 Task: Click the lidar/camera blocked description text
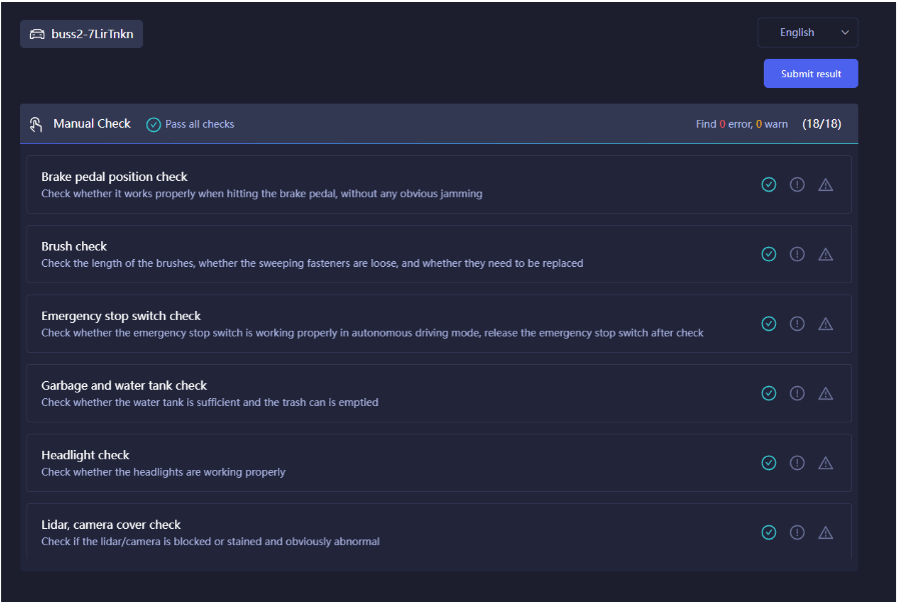tap(211, 541)
